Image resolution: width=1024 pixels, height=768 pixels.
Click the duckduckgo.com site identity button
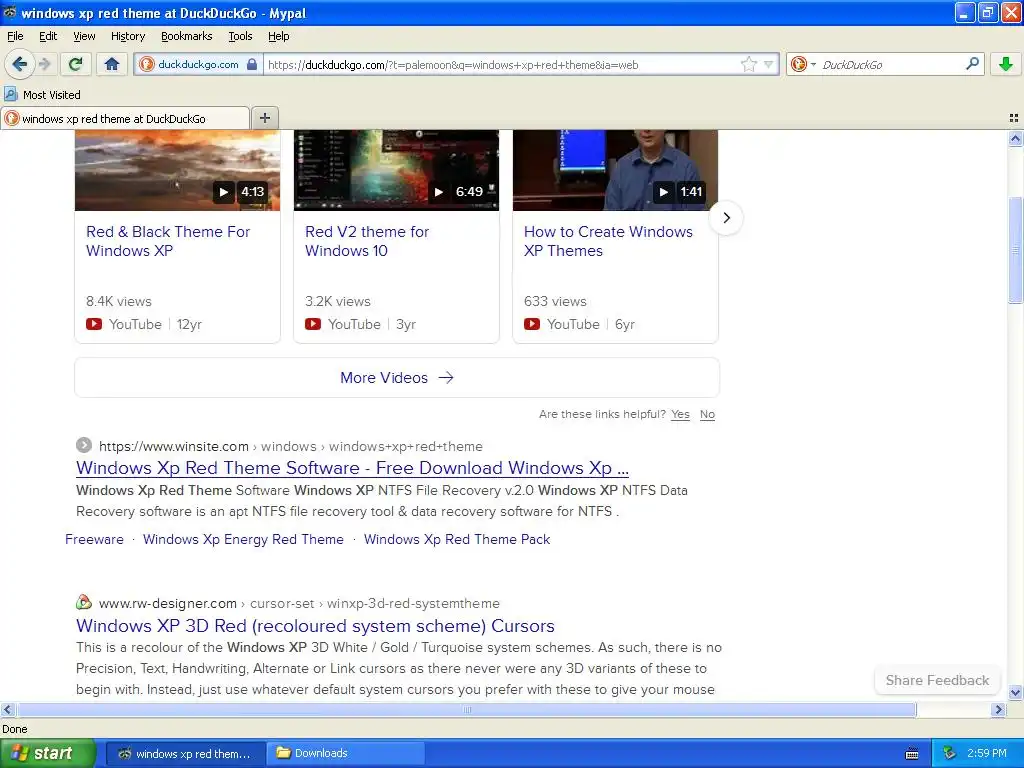point(198,64)
